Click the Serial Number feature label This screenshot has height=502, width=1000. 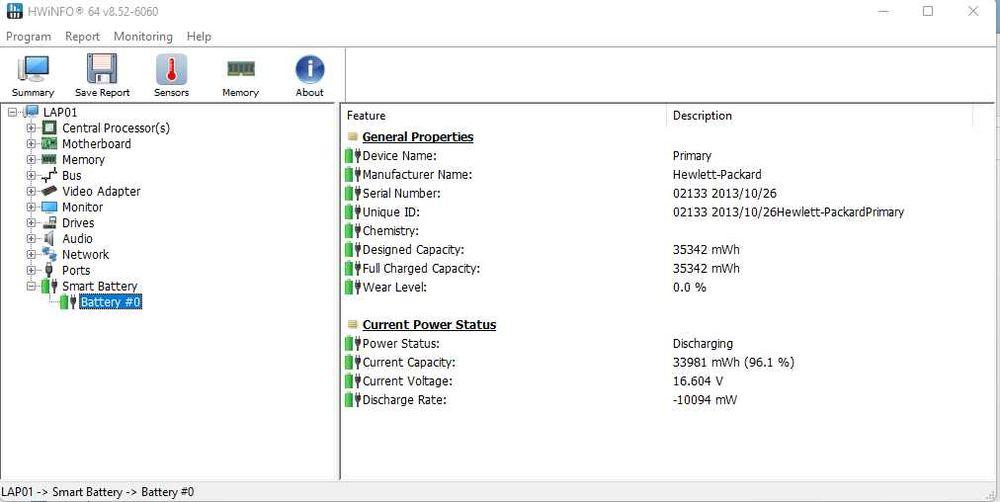(402, 193)
